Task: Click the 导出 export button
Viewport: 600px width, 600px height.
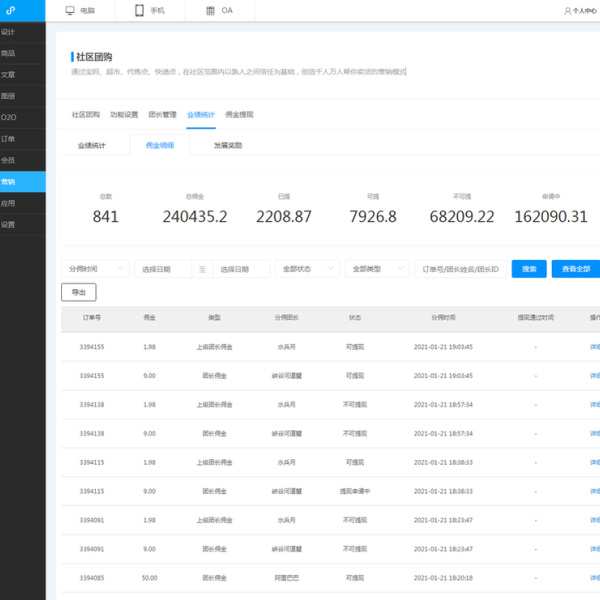Action: pos(79,292)
